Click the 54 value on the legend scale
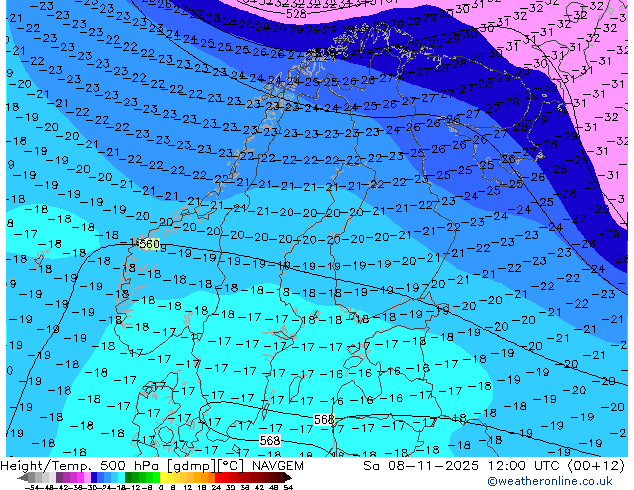 click(x=289, y=487)
